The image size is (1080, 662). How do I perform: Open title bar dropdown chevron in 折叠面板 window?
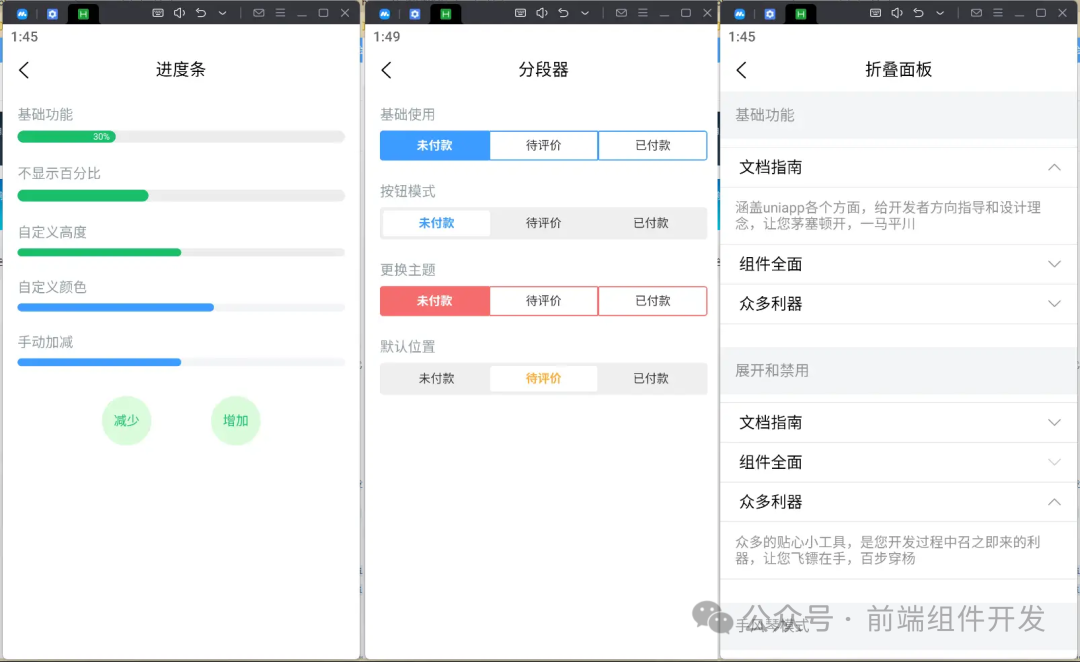(940, 13)
